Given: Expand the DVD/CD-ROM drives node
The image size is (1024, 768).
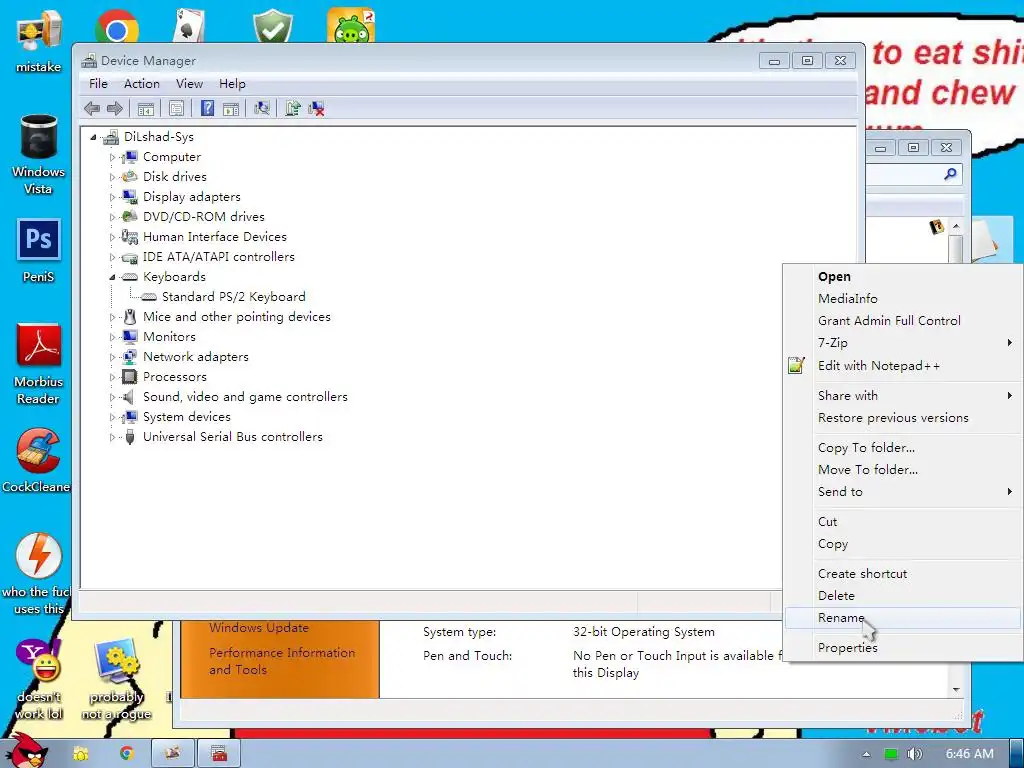Looking at the screenshot, I should point(112,217).
